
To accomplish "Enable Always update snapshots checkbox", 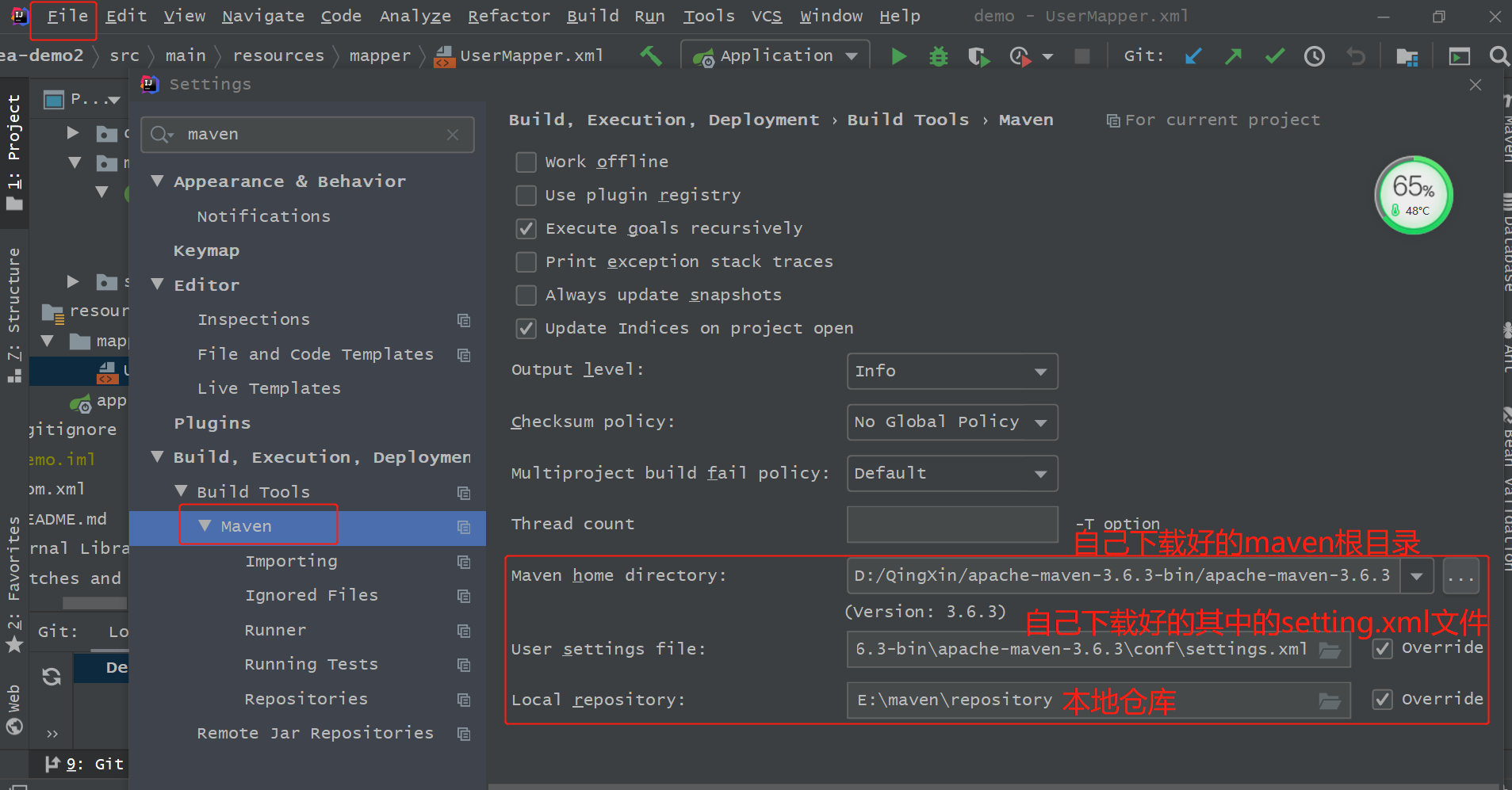I will (526, 296).
